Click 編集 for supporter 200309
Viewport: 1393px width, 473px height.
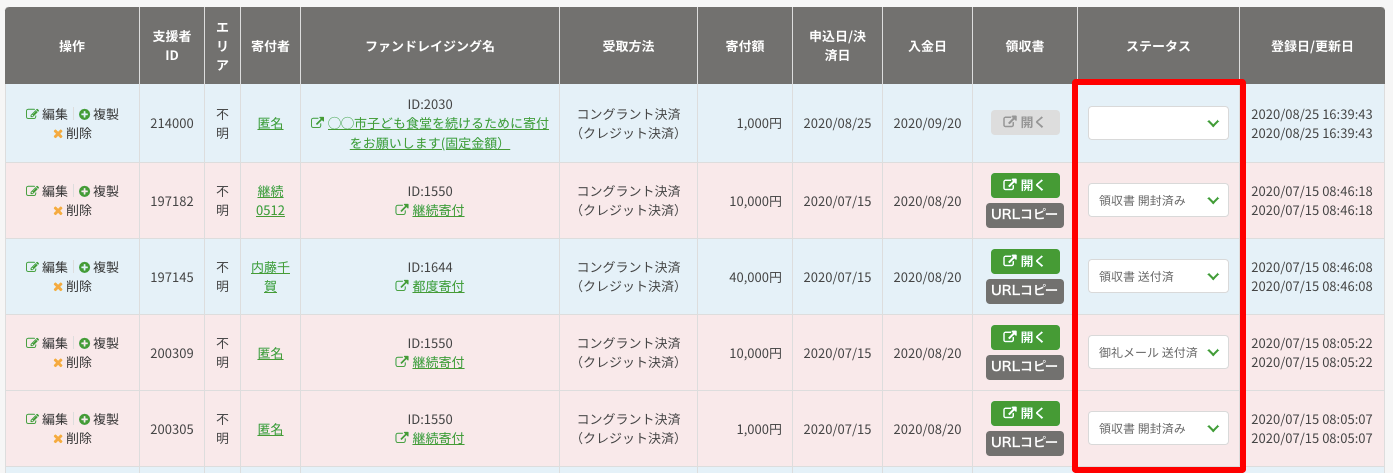47,343
